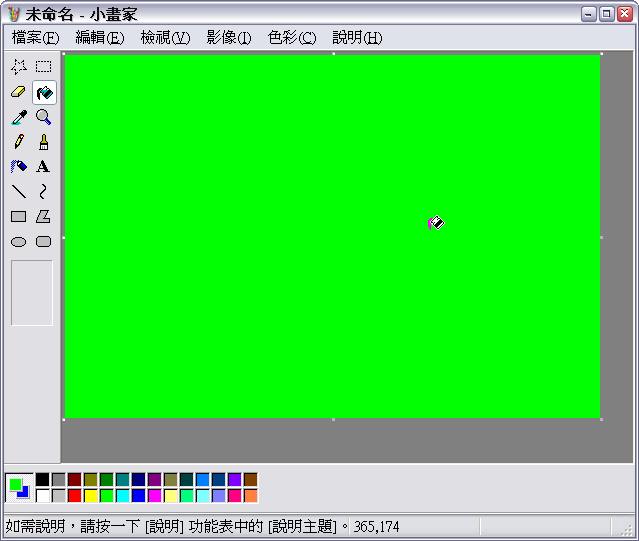Pick the purple color swatch
Screen dimensions: 639x541
point(155,479)
